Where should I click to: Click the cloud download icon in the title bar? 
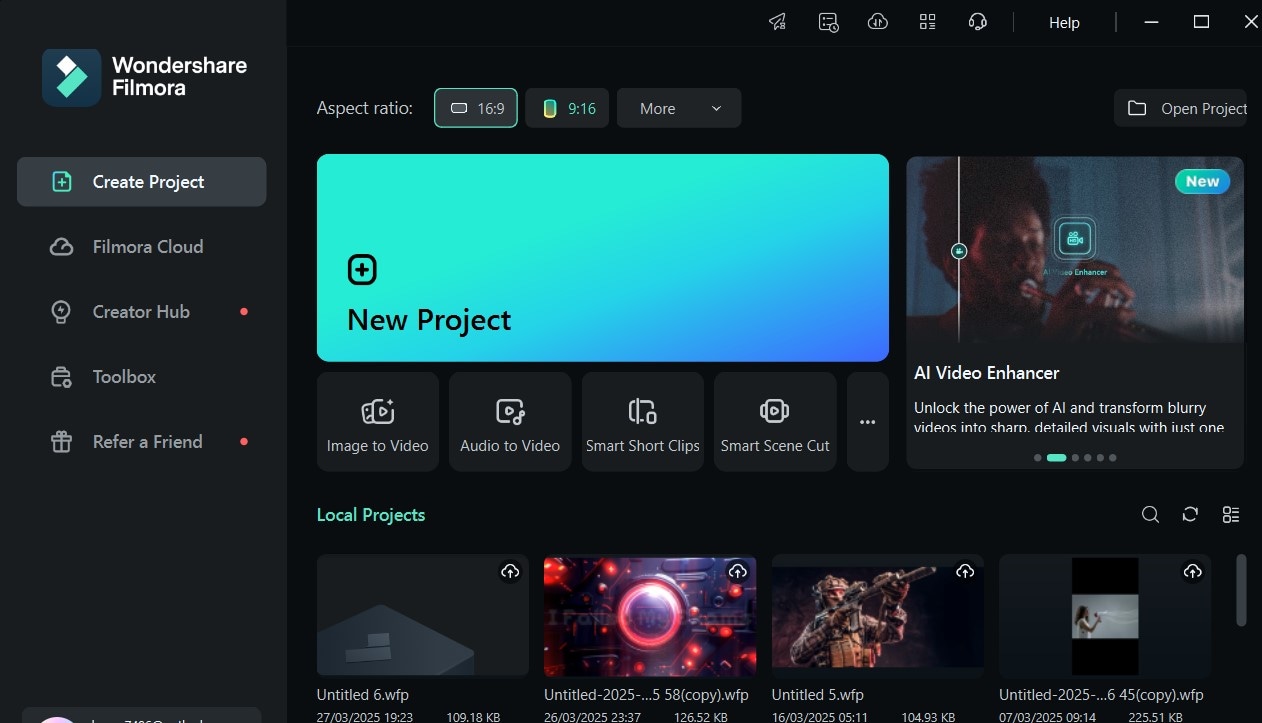(878, 22)
